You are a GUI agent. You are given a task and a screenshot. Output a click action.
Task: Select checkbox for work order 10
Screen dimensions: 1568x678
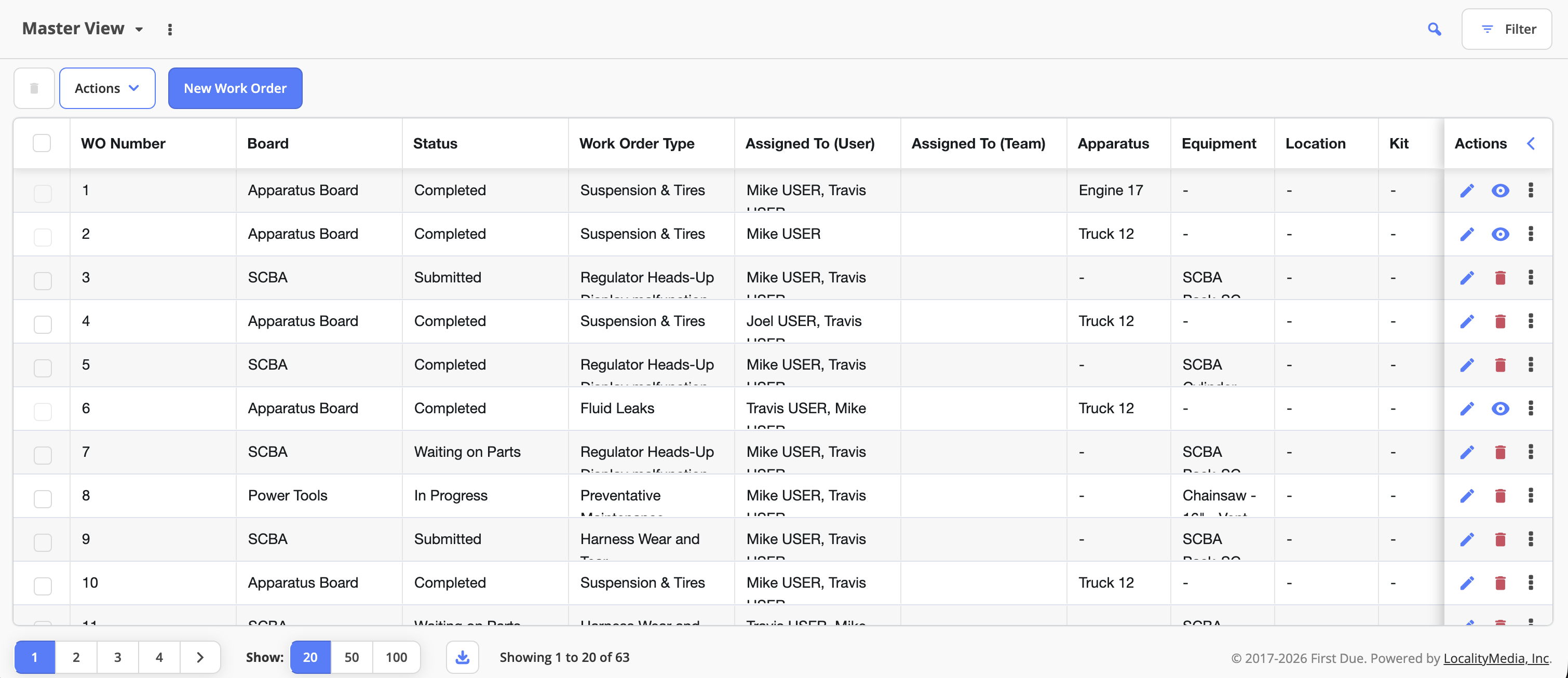[43, 586]
